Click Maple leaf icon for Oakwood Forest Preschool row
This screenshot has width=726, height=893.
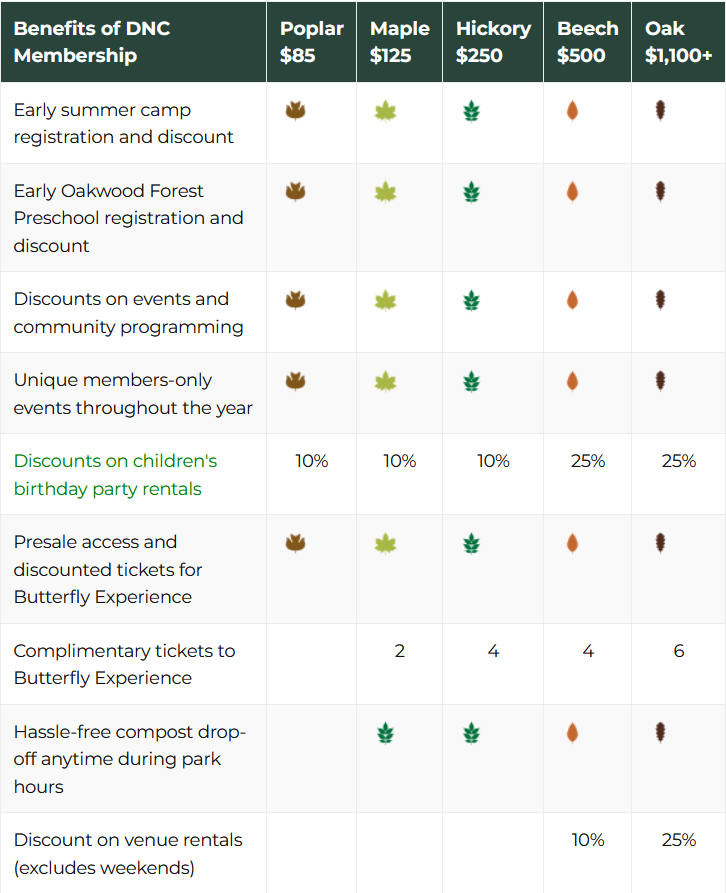385,192
